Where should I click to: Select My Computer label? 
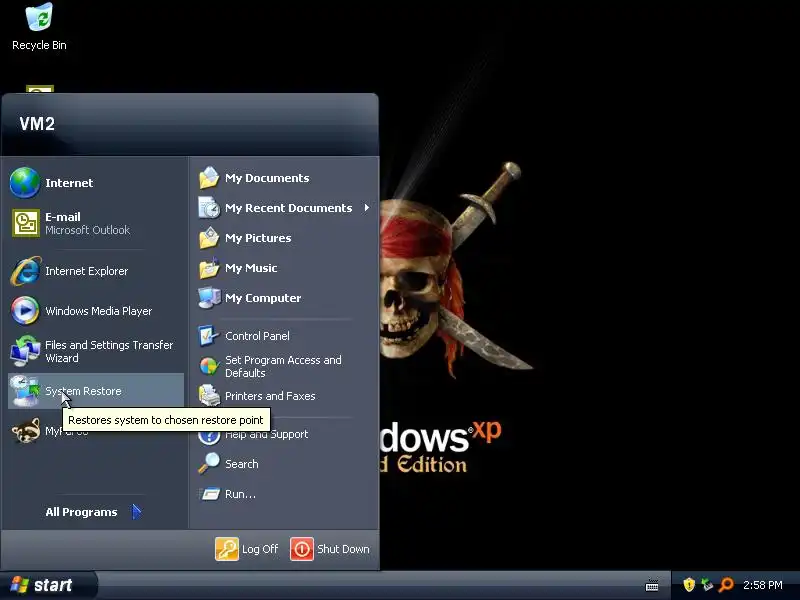(x=263, y=298)
